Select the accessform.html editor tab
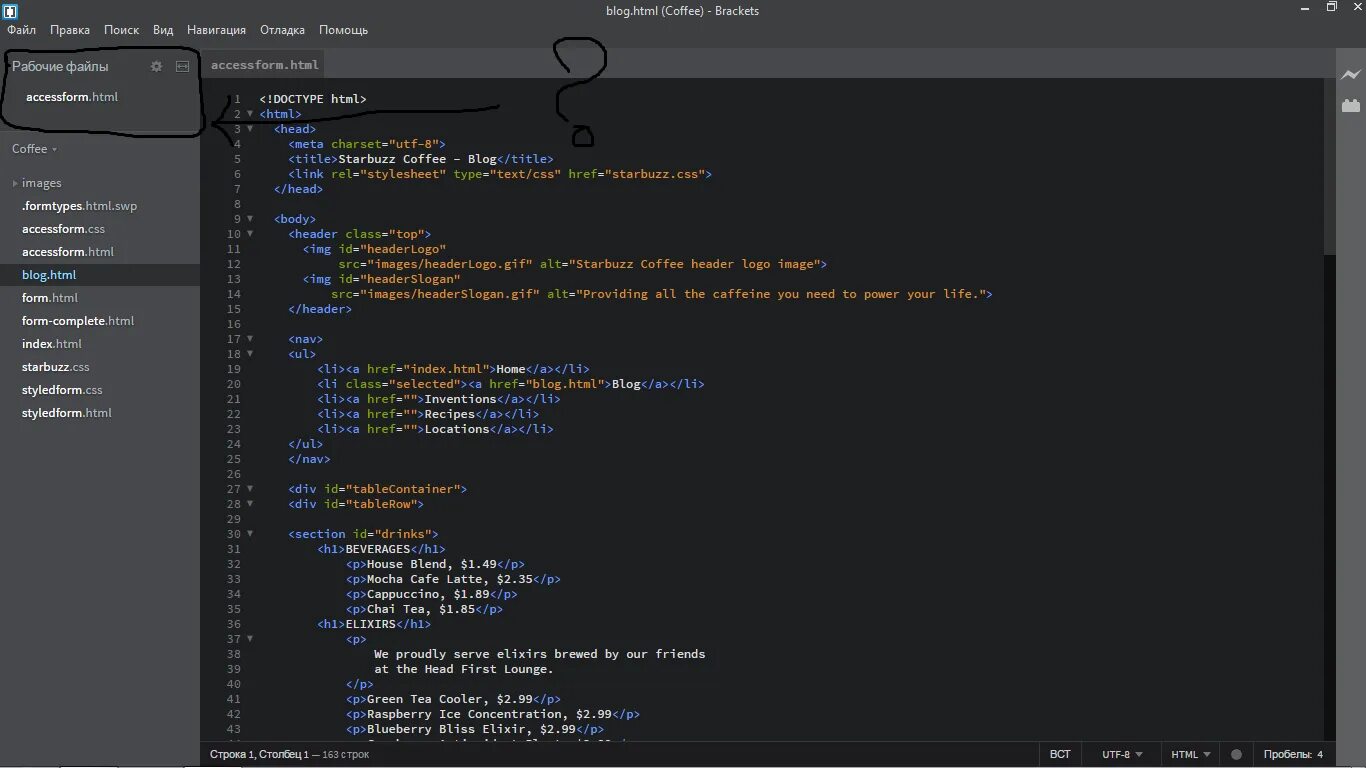This screenshot has height=768, width=1366. tap(264, 65)
